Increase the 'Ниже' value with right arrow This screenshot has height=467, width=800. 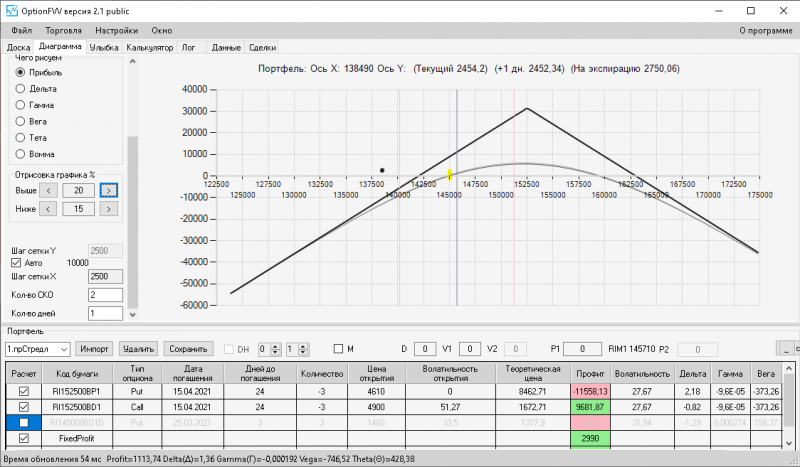coord(109,209)
